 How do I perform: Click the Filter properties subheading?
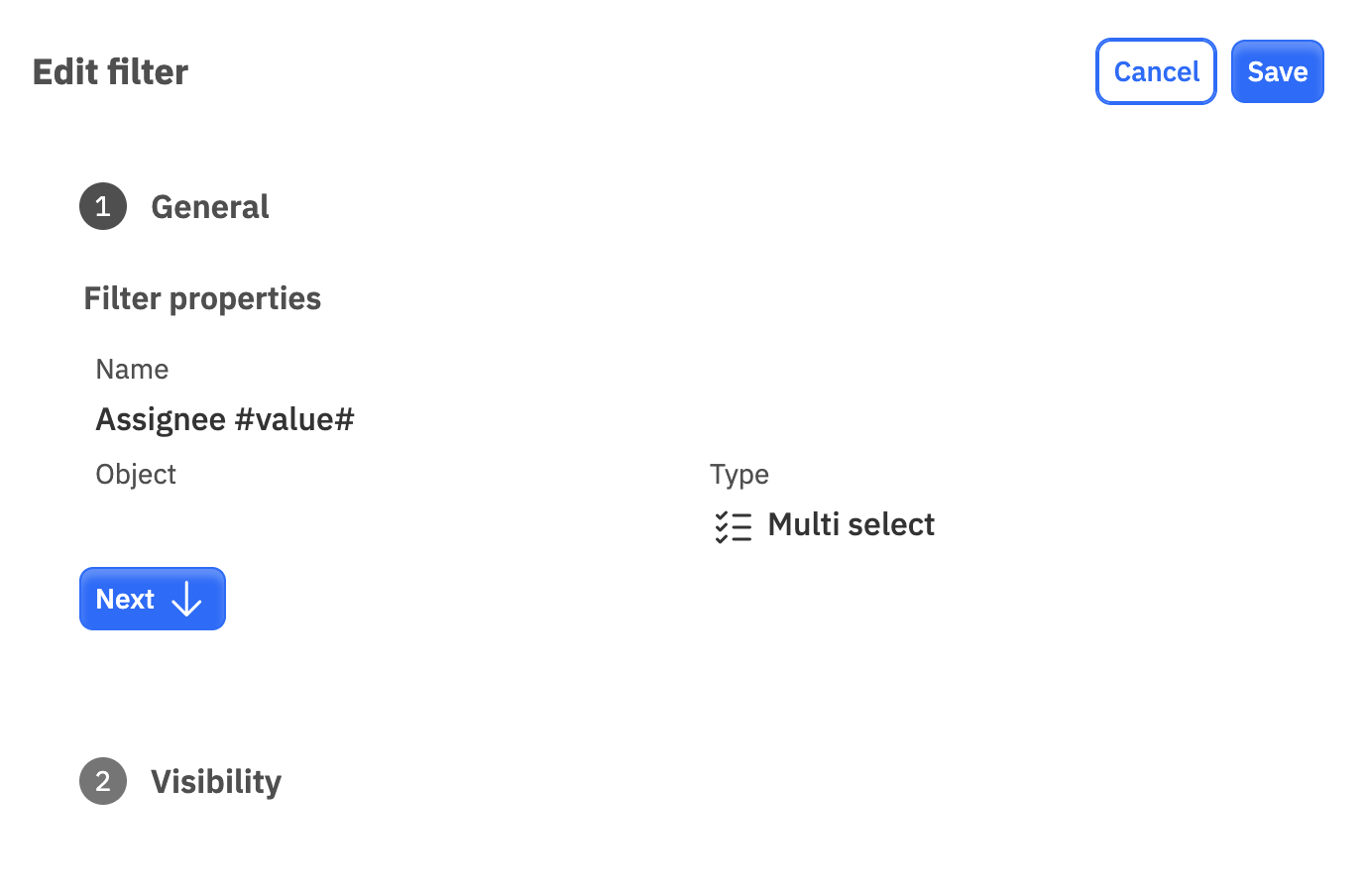coord(202,298)
